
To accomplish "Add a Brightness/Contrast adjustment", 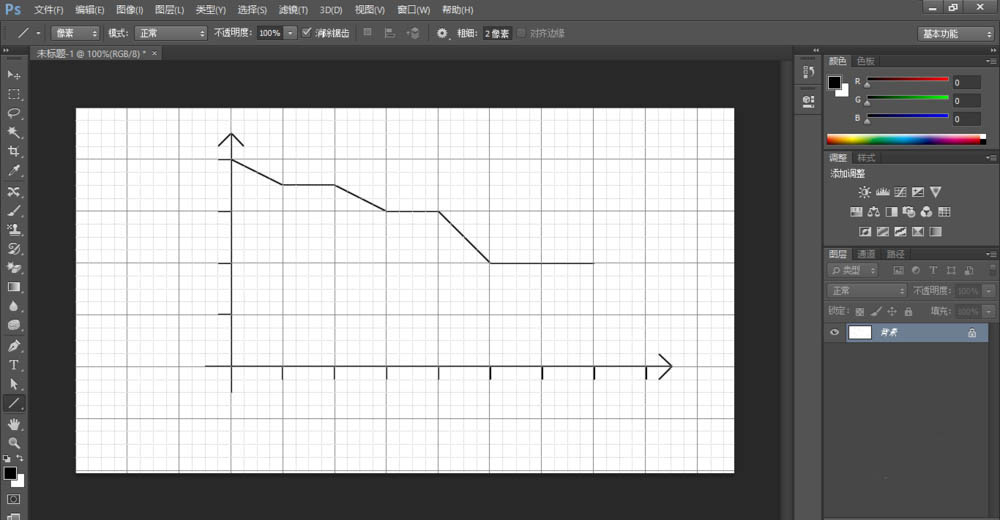I will pyautogui.click(x=864, y=192).
